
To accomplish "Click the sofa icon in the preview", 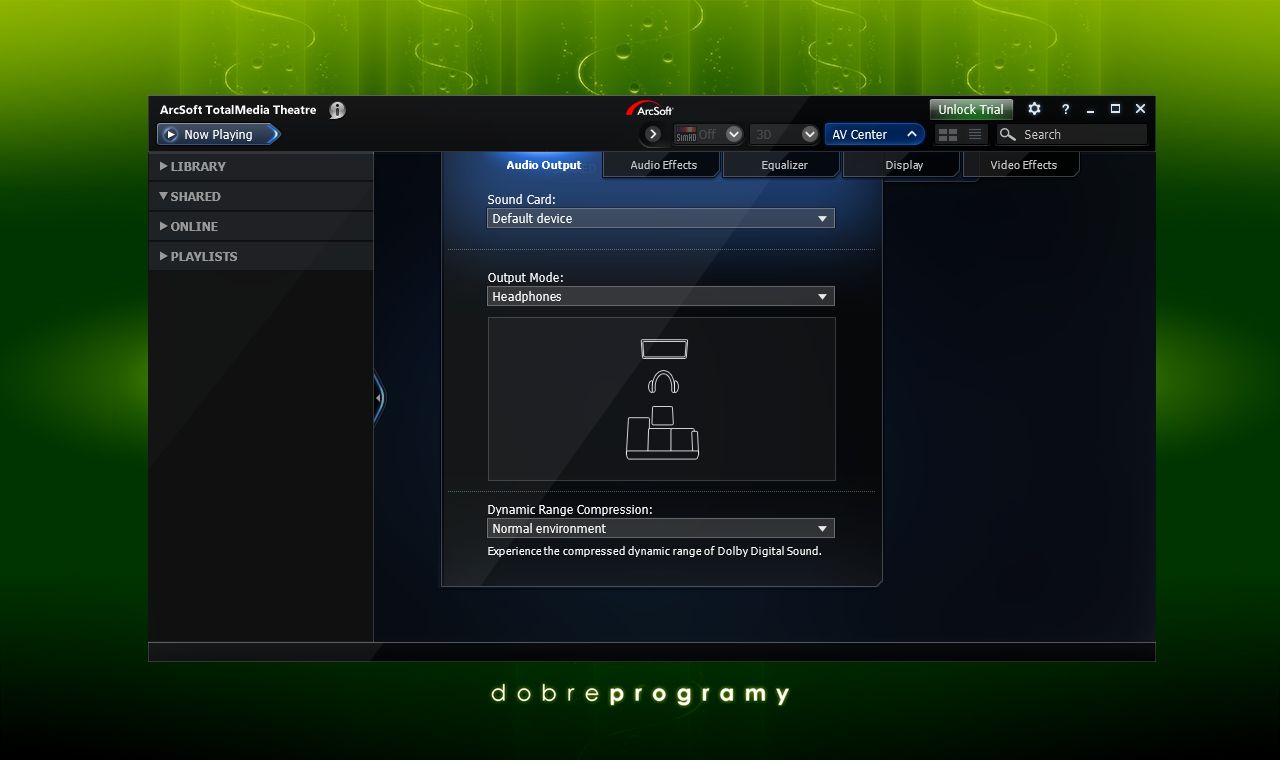I will pos(662,433).
